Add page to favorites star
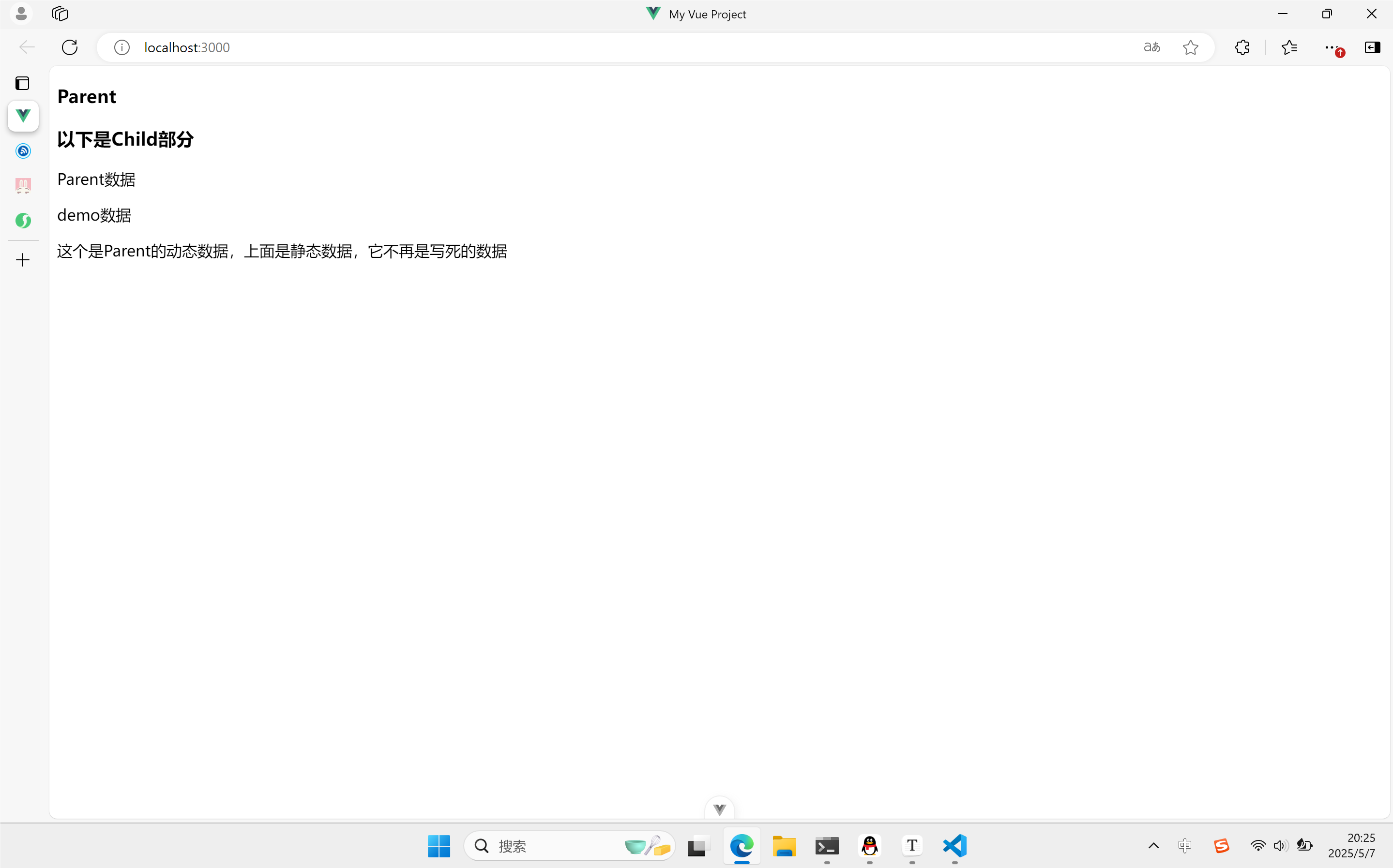 (1190, 47)
